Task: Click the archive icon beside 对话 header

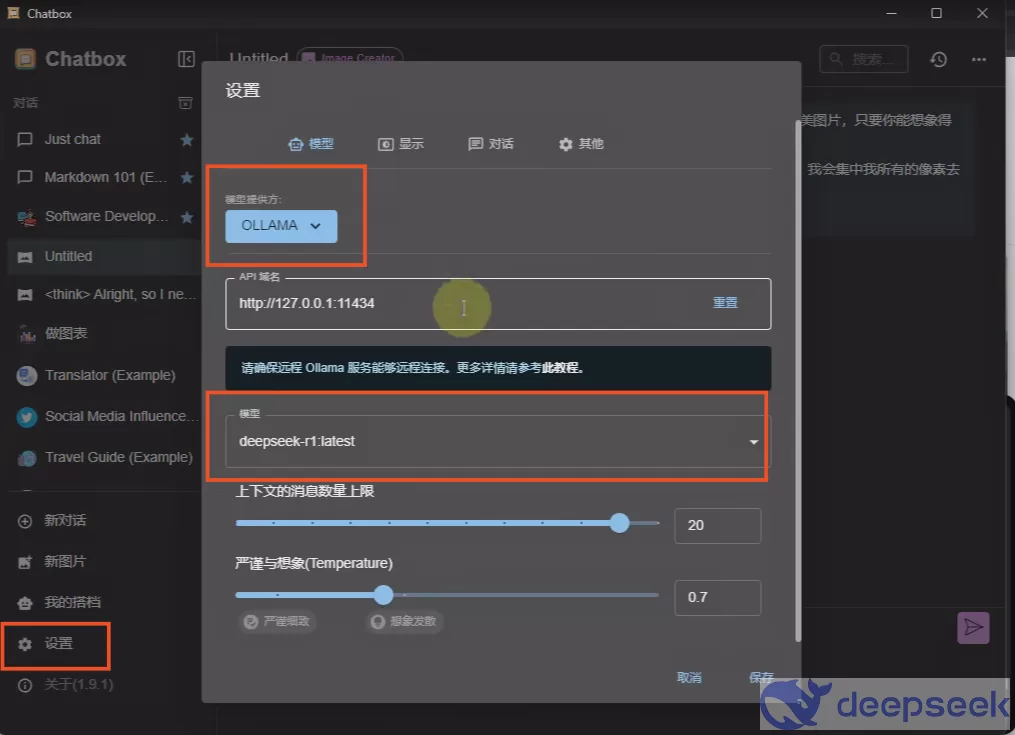Action: pyautogui.click(x=185, y=103)
